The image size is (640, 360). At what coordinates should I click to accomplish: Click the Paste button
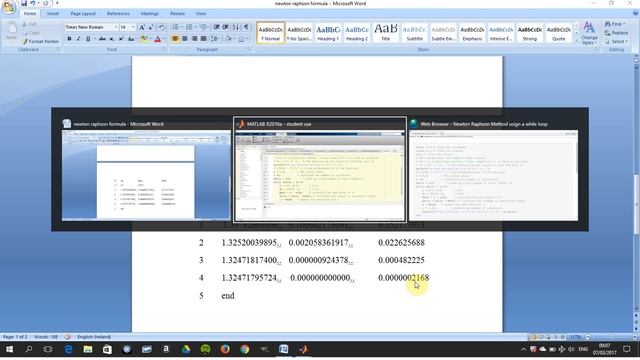pos(11,32)
